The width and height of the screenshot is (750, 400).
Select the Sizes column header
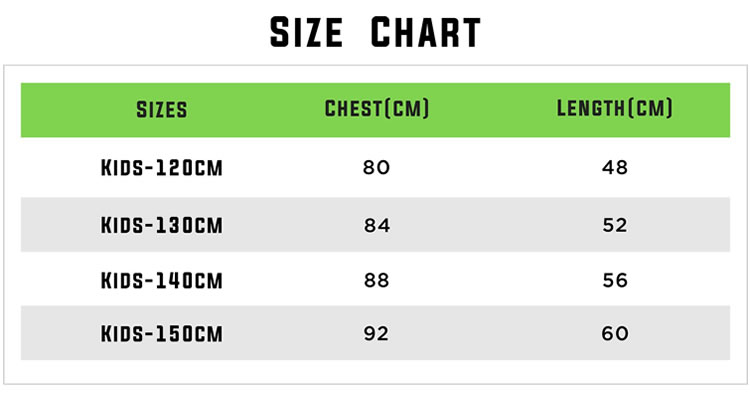tap(161, 110)
